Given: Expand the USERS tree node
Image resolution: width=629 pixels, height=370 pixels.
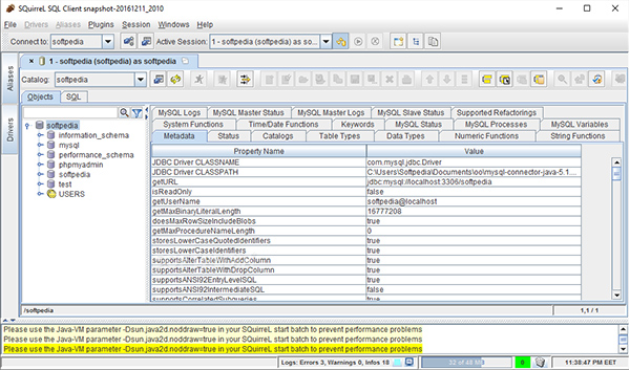Looking at the screenshot, I should (40, 194).
